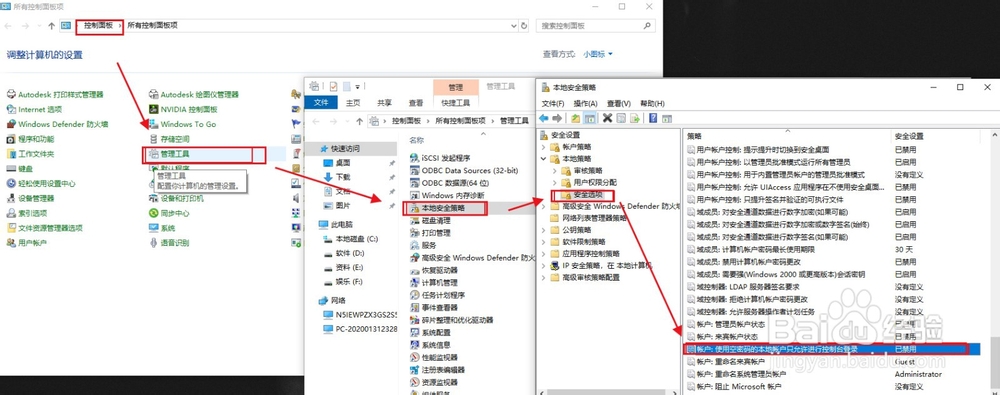Open the 帮助(H) menu in Local Security Policy
The image size is (1000, 395).
click(x=652, y=103)
